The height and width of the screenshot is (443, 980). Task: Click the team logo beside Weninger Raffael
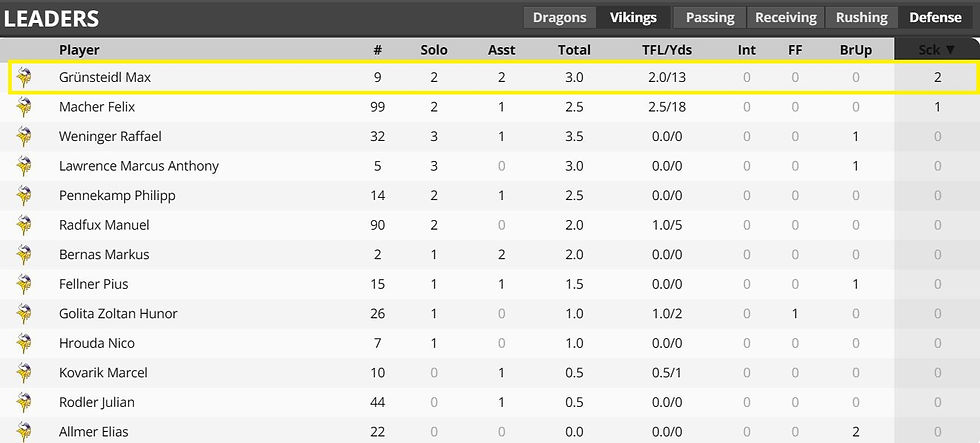(x=24, y=137)
